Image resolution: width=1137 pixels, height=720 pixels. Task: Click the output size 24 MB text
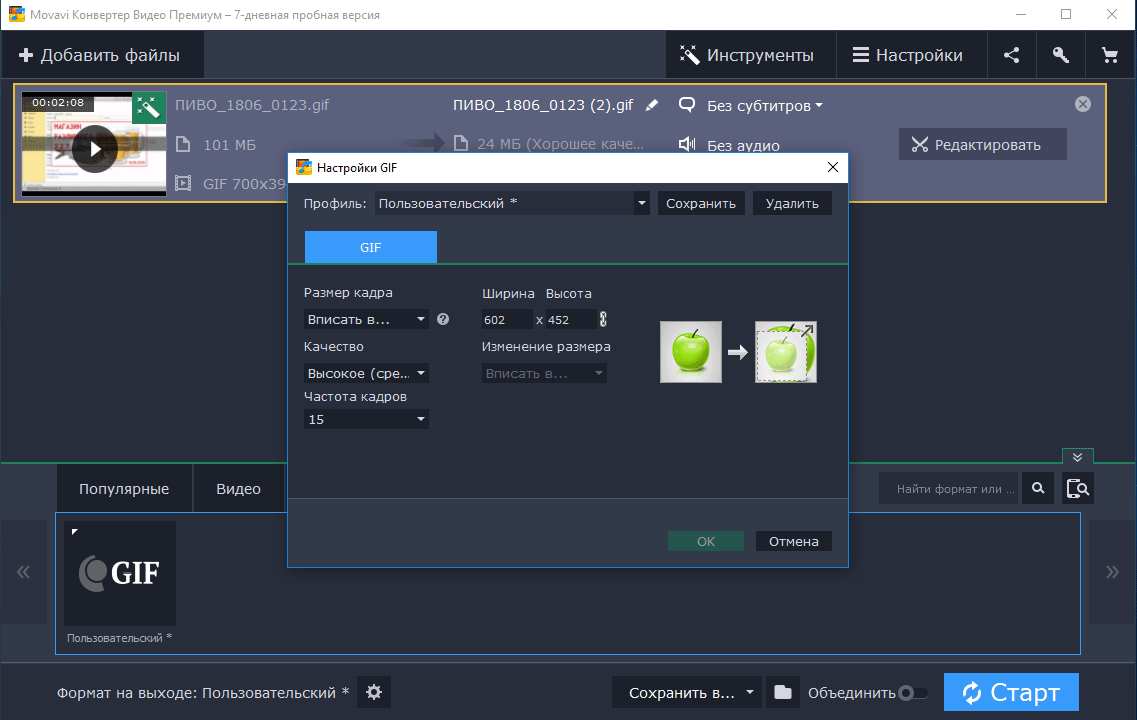pyautogui.click(x=560, y=144)
